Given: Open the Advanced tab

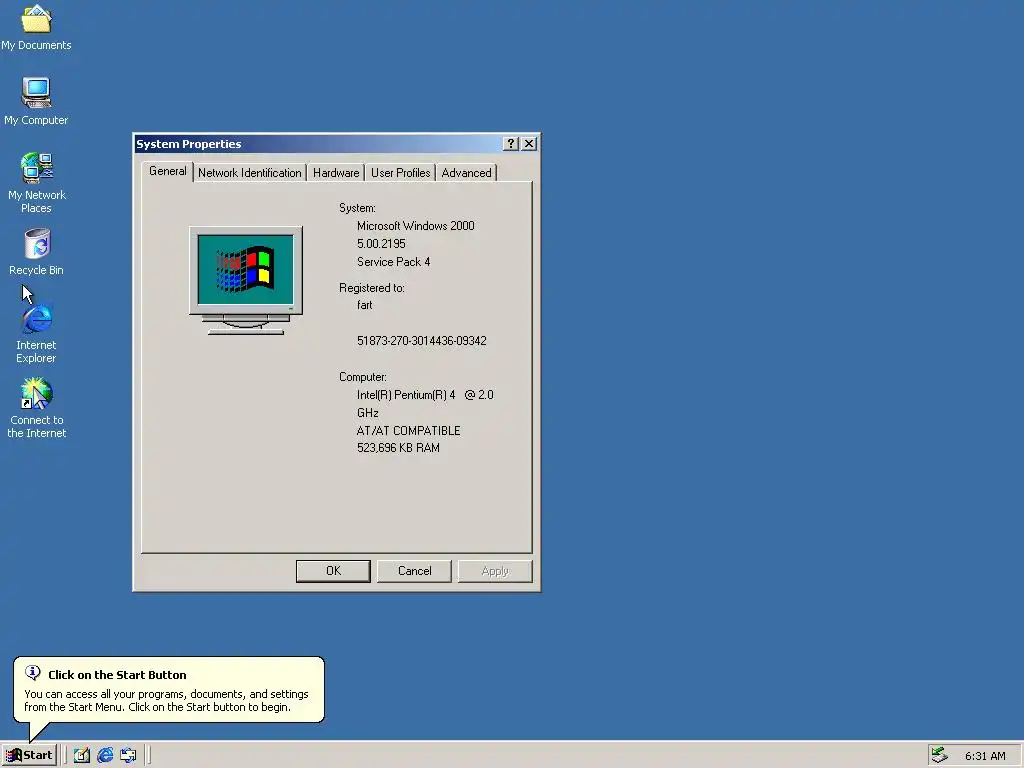Looking at the screenshot, I should [466, 173].
